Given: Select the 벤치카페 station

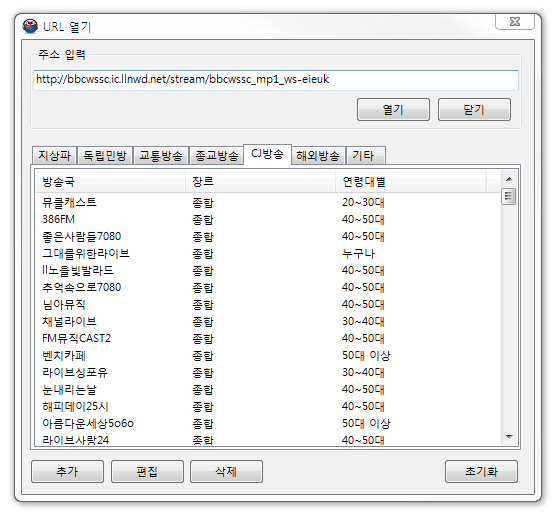Looking at the screenshot, I should (268, 355).
